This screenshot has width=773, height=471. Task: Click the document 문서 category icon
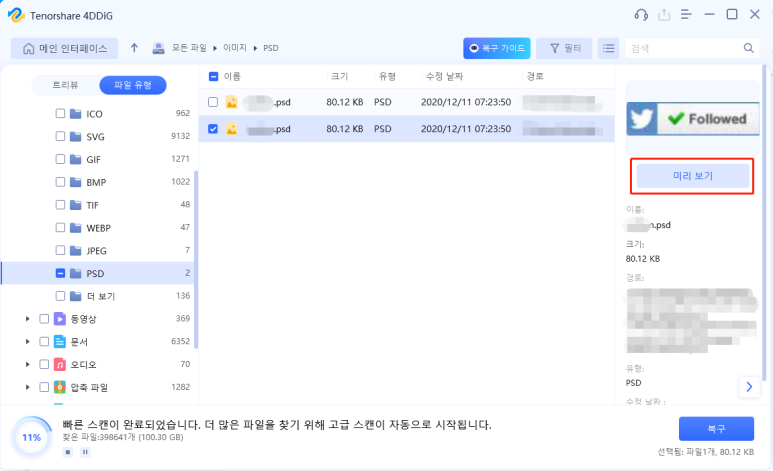click(60, 341)
